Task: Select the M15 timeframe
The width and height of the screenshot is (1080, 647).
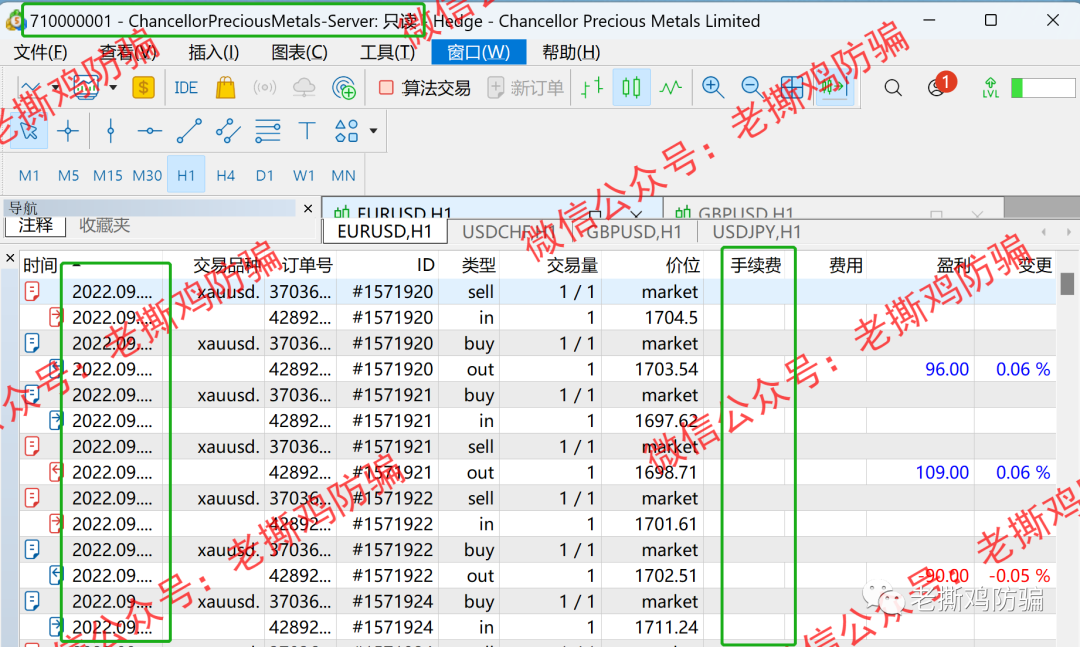Action: point(107,175)
